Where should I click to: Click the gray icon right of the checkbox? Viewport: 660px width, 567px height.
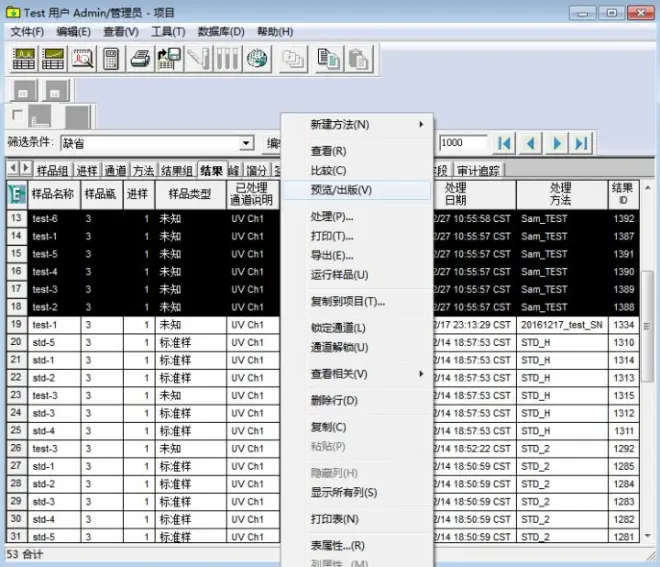pos(40,117)
